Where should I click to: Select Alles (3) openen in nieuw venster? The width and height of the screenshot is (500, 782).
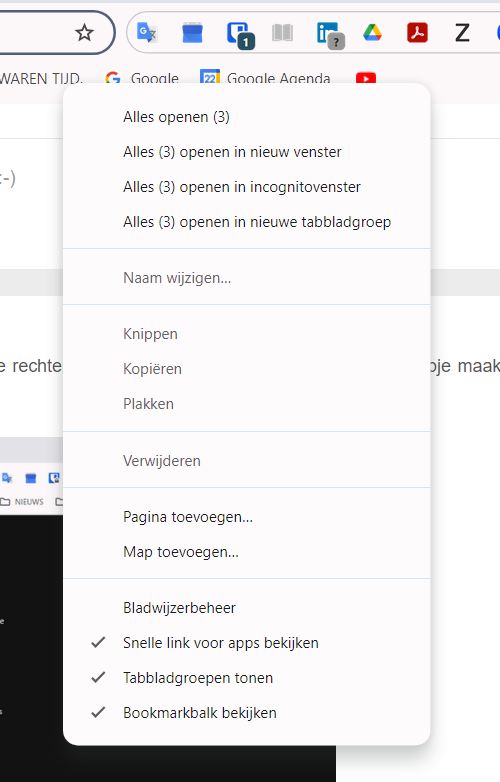246,152
